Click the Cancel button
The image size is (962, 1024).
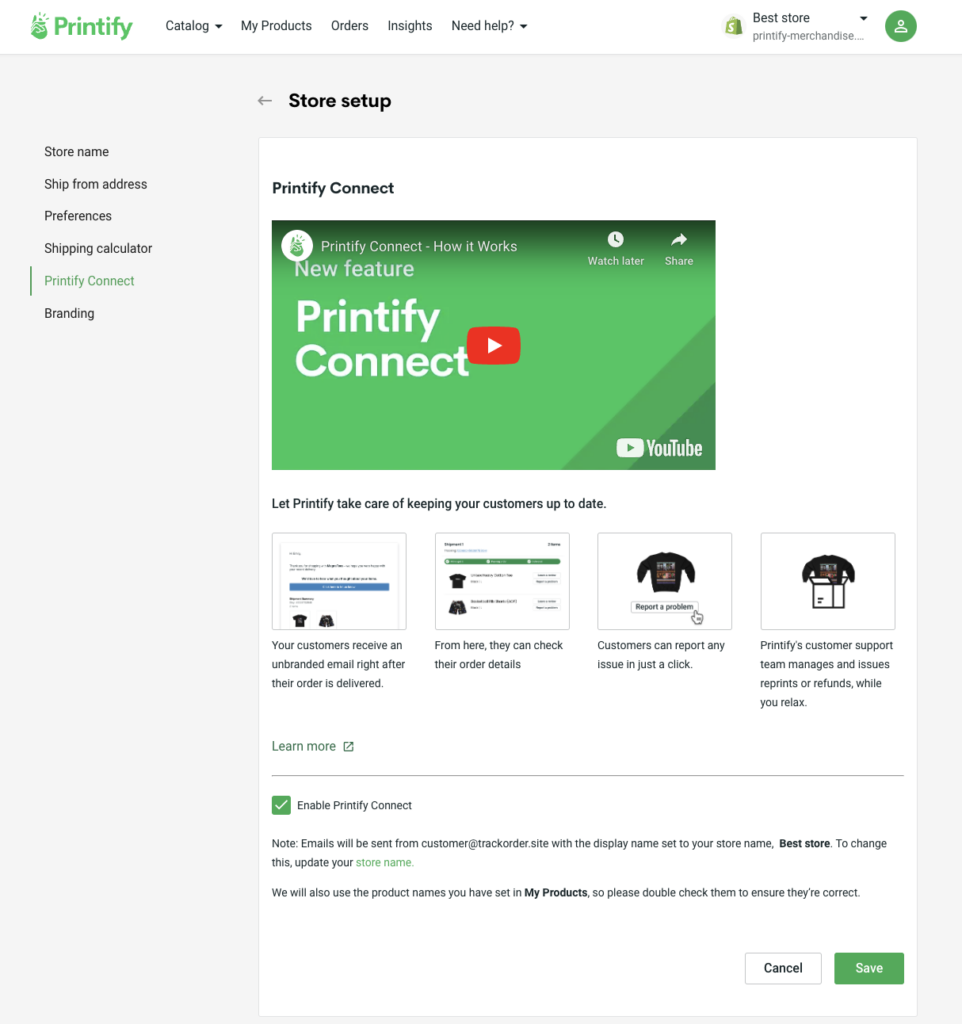pyautogui.click(x=783, y=968)
